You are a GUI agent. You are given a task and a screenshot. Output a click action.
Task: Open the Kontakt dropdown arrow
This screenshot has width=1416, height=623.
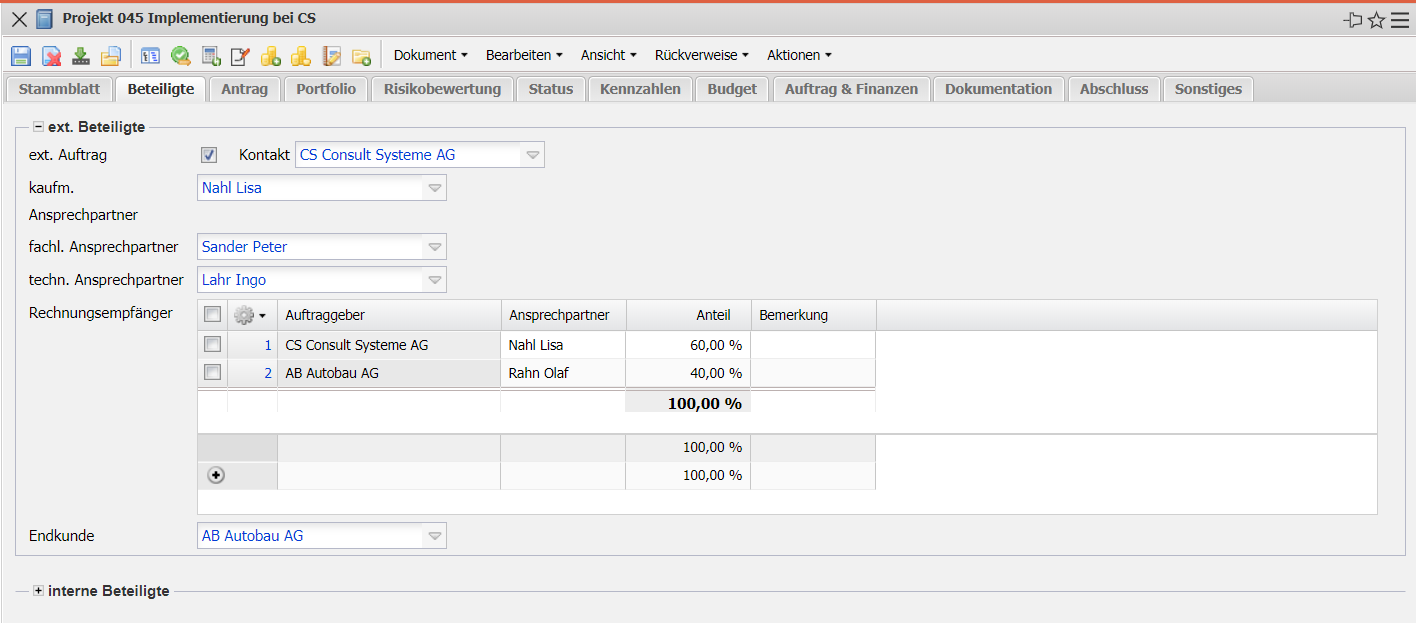point(533,155)
